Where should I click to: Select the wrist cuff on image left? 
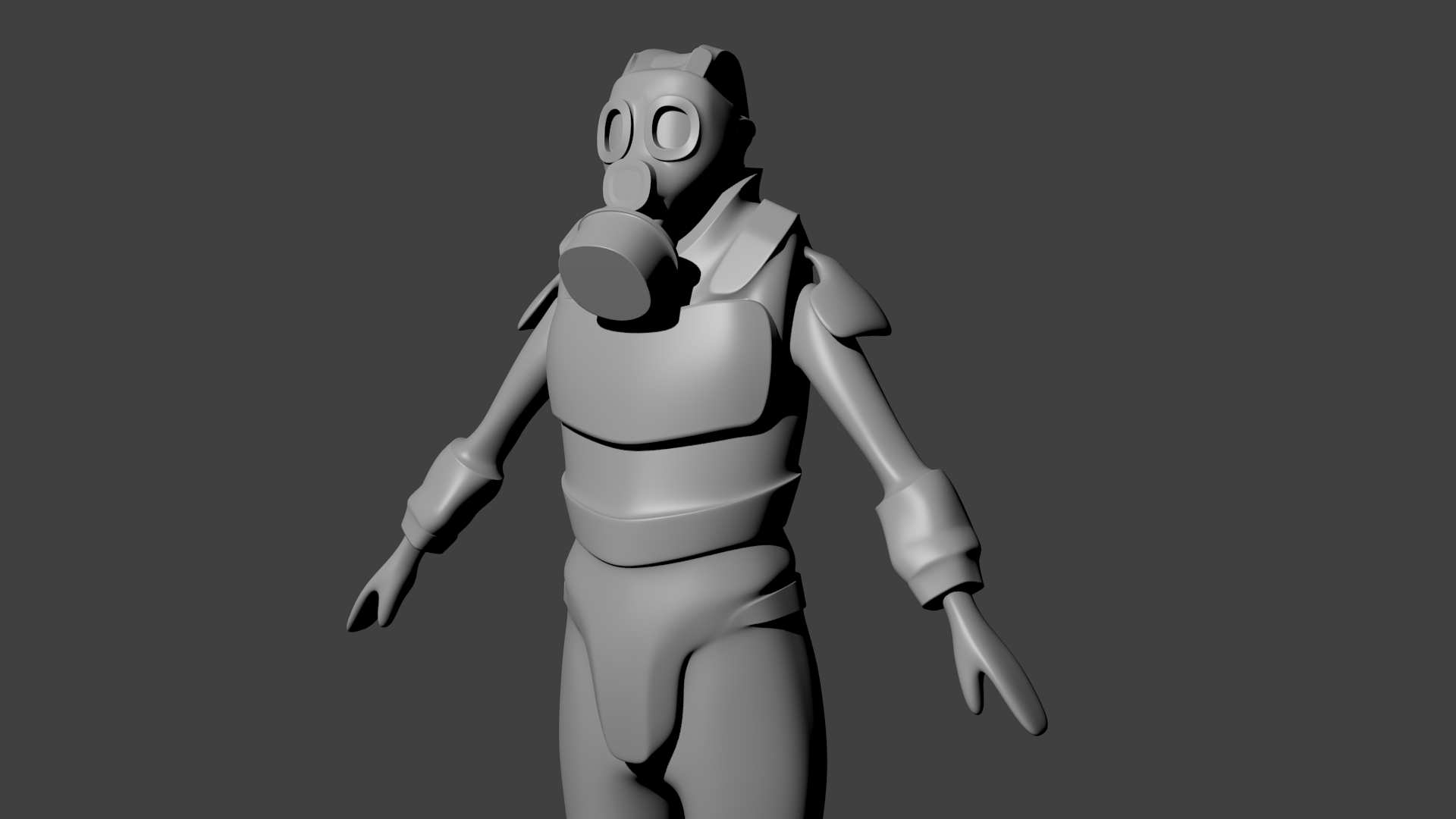[449, 489]
